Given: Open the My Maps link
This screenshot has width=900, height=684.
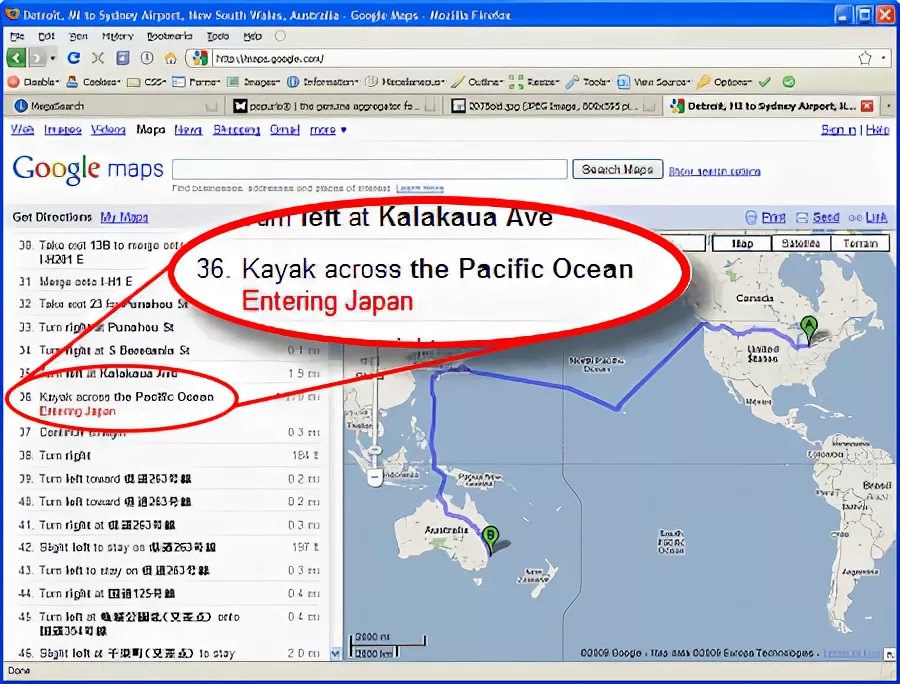Looking at the screenshot, I should coord(124,217).
